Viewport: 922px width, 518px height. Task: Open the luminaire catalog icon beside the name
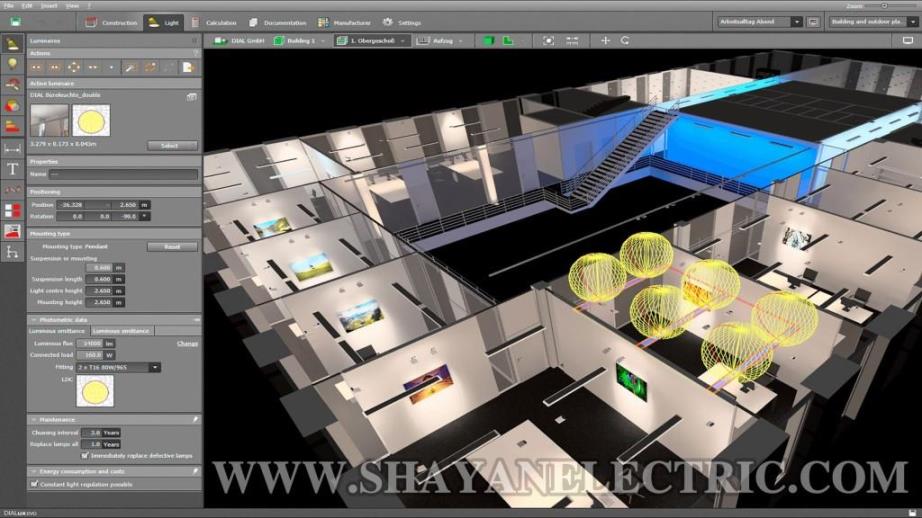tap(192, 96)
